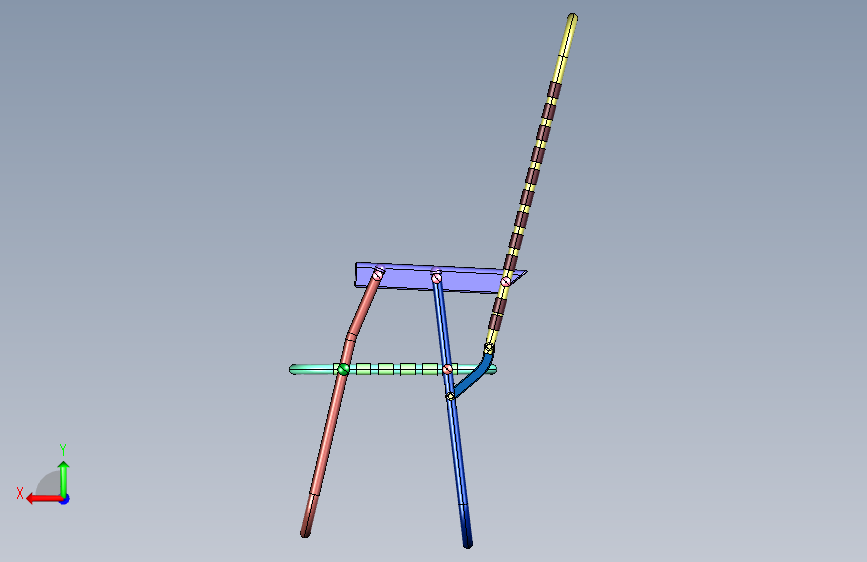The image size is (867, 562).
Task: Click the red X axis arrow of the triad
Action: click(x=44, y=499)
